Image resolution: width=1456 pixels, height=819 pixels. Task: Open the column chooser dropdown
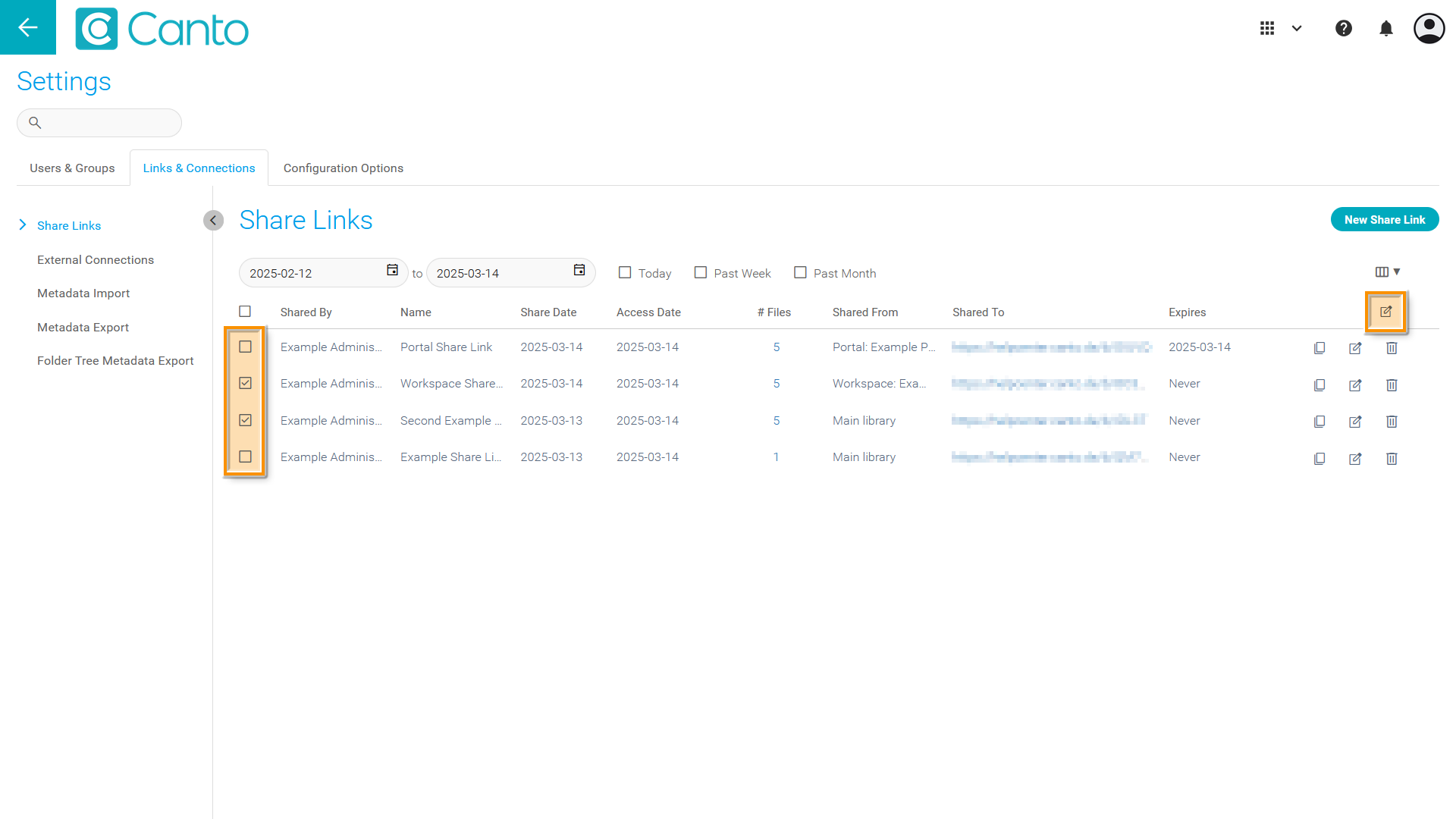(1387, 271)
